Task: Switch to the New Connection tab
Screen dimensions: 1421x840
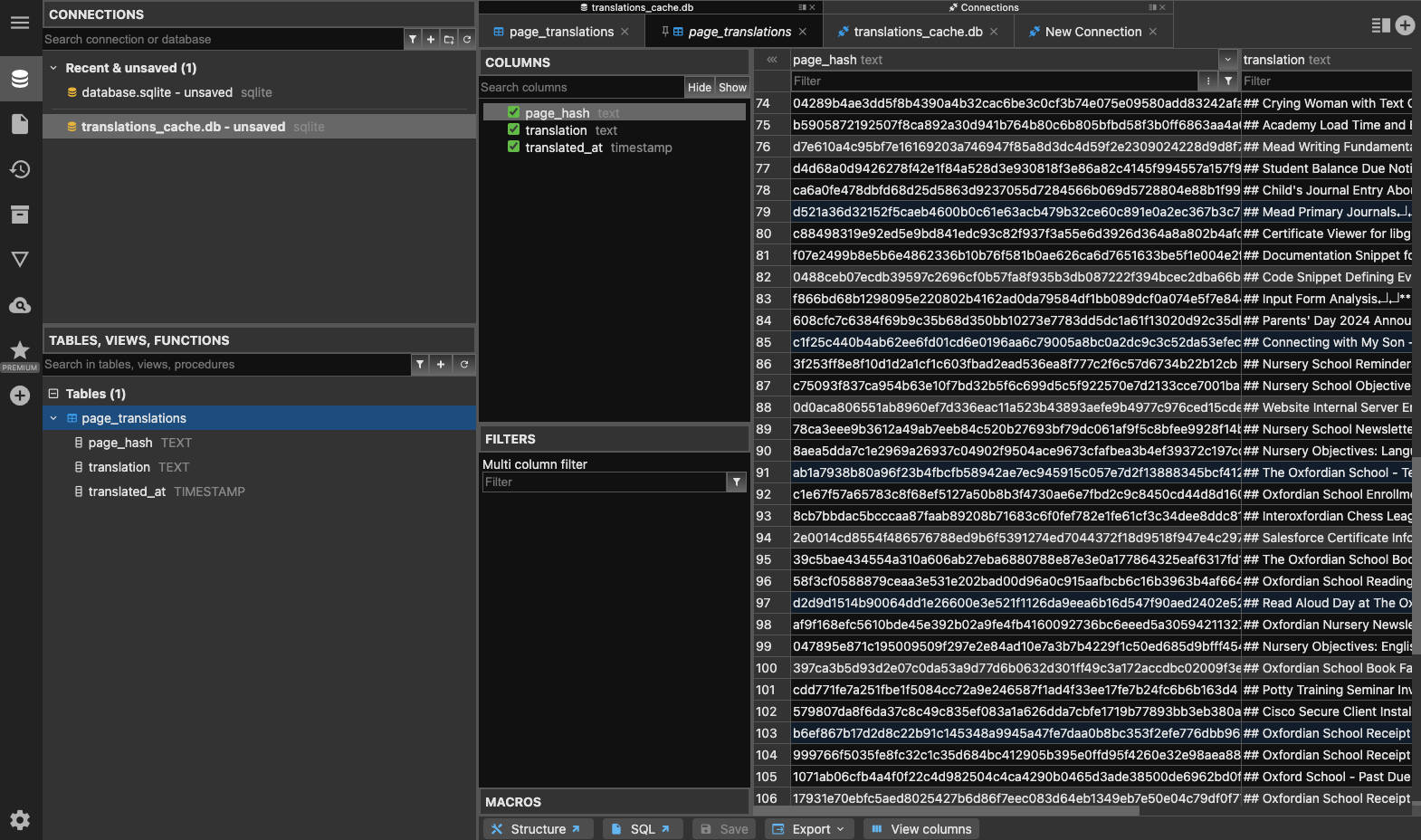Action: 1092,32
